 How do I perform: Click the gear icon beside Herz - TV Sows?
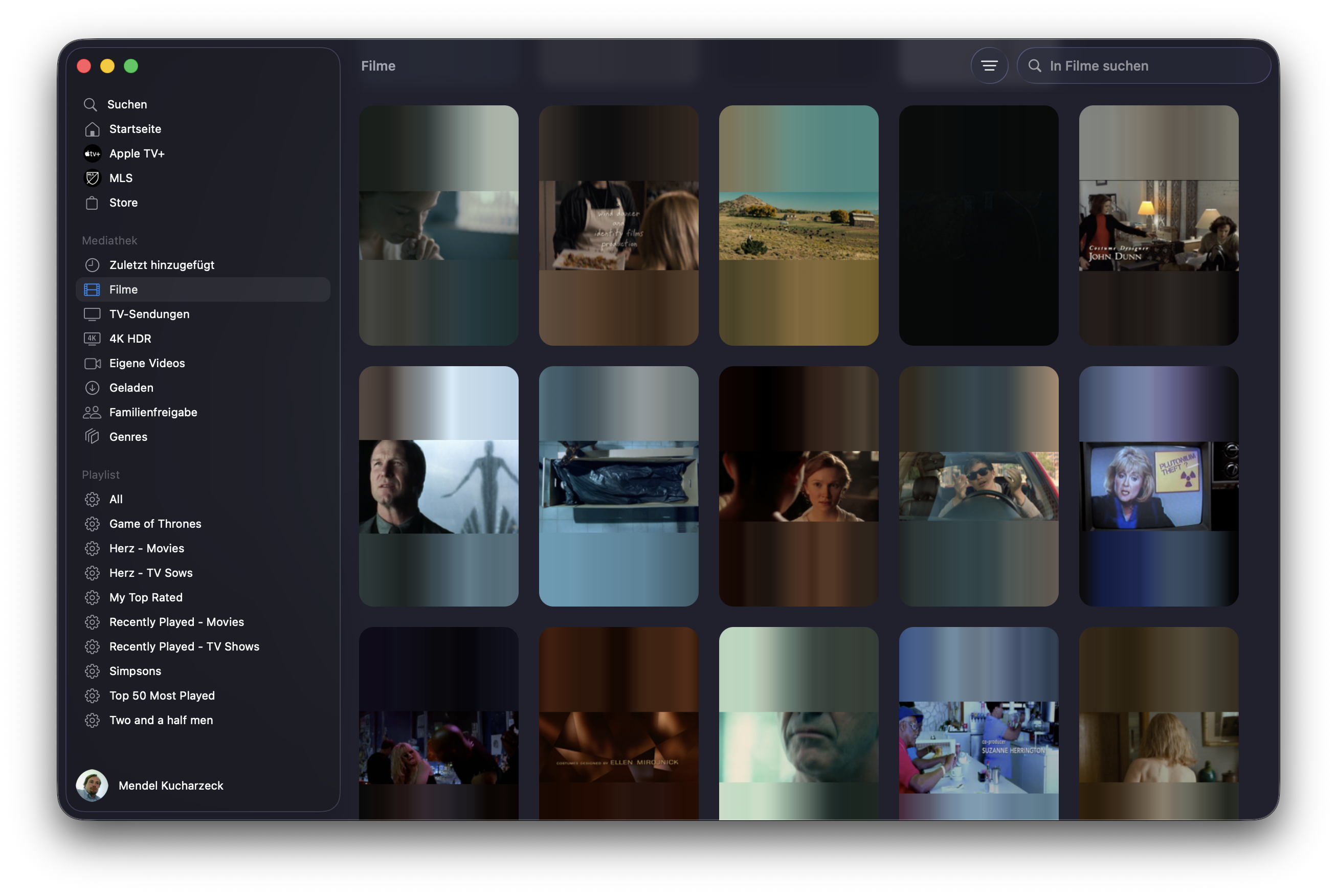[x=92, y=573]
